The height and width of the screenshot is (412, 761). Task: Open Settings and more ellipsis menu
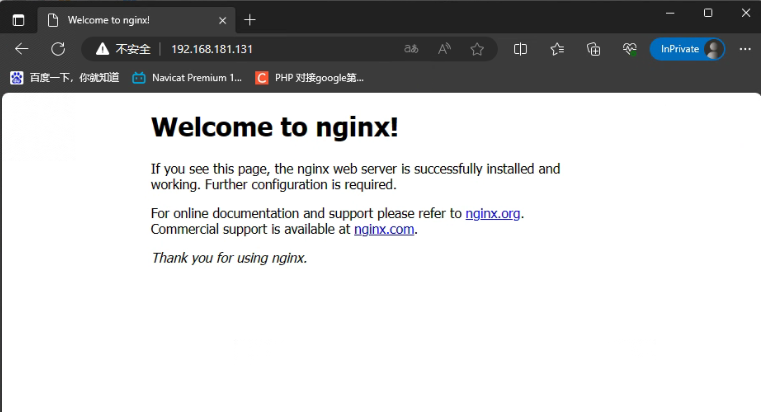pos(745,49)
